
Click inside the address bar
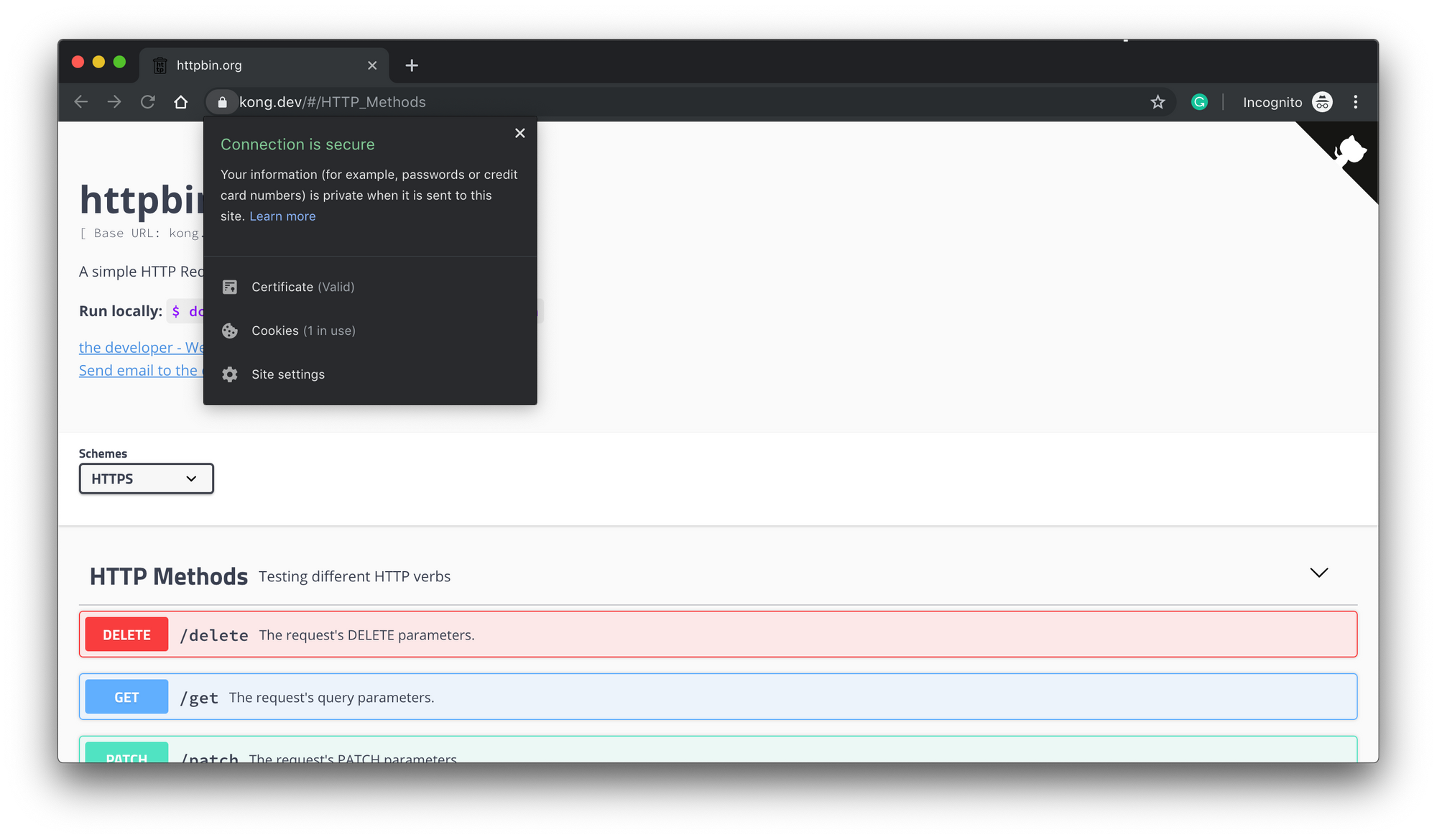647,101
